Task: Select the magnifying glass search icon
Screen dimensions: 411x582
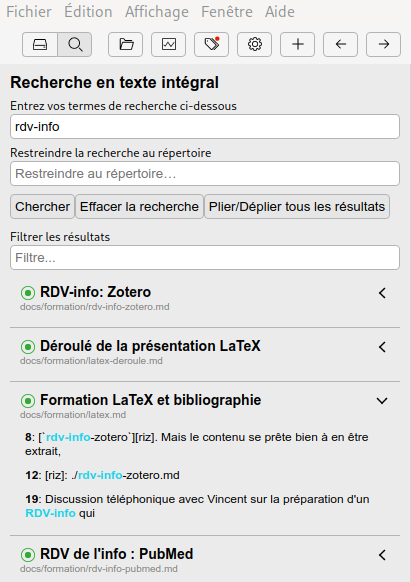Action: tap(75, 45)
